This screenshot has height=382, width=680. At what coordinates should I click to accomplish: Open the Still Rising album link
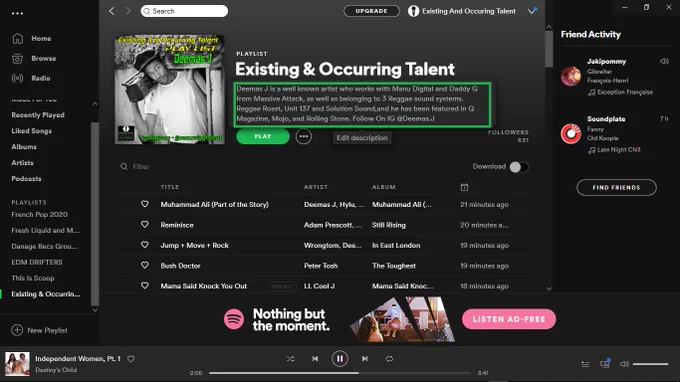(x=389, y=225)
